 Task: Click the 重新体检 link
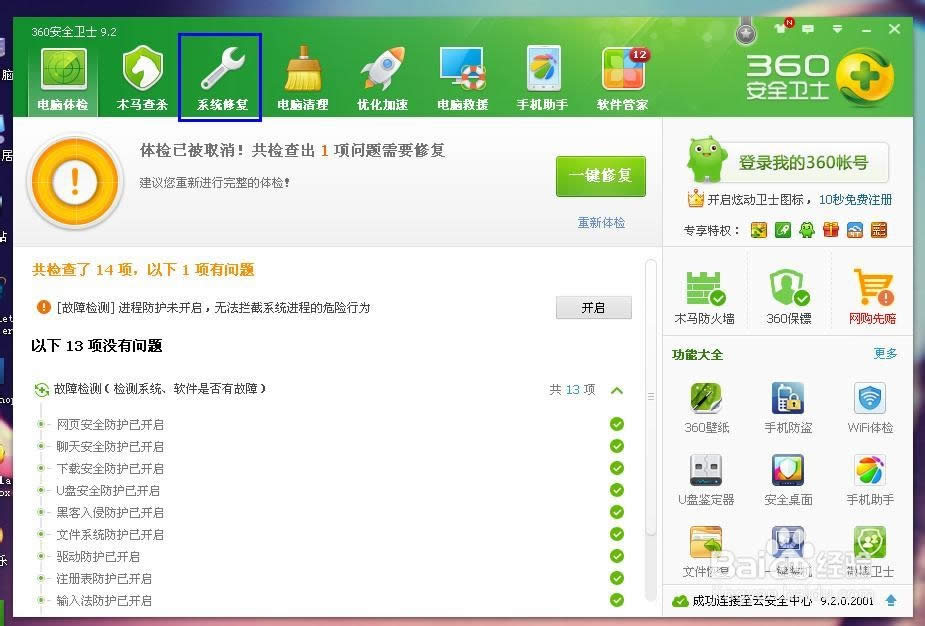[x=601, y=222]
